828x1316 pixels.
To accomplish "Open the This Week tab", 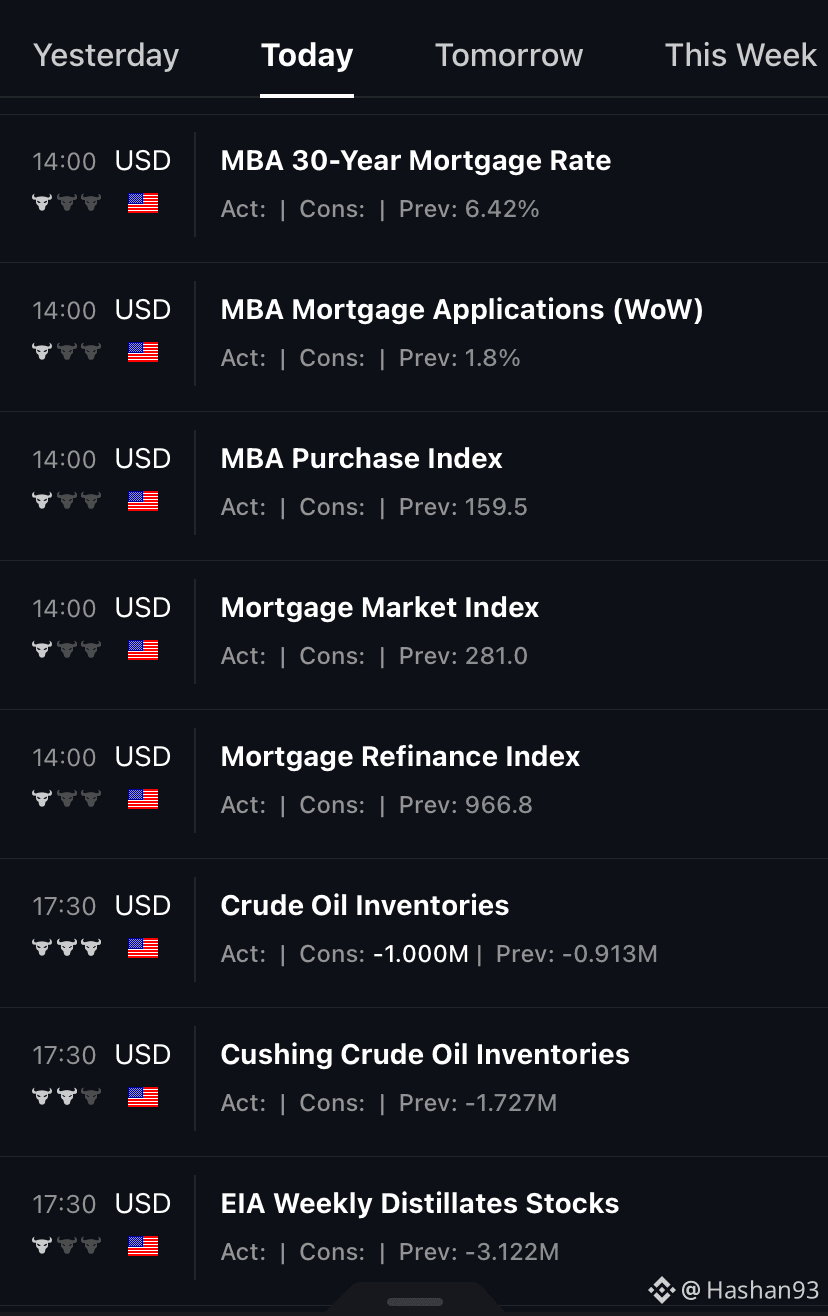I will pos(741,55).
